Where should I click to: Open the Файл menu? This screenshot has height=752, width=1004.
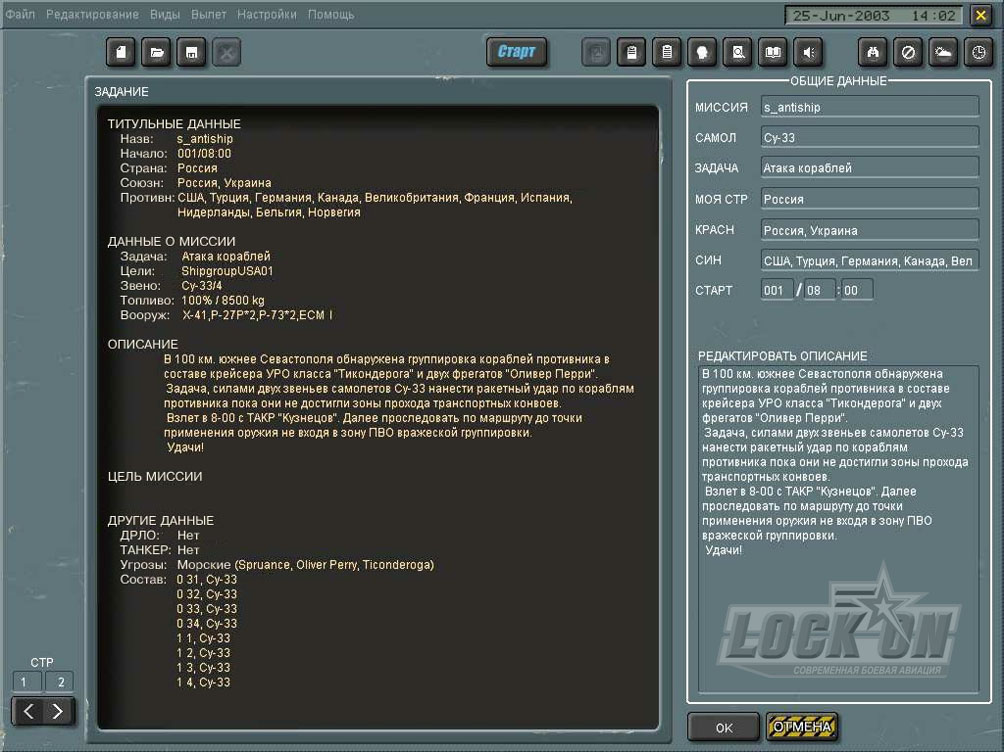click(x=20, y=15)
